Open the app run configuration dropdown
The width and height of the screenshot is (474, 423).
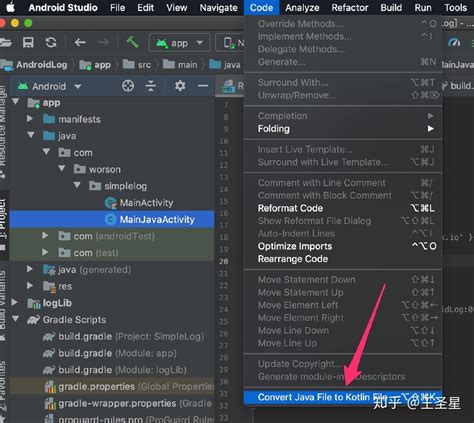(x=179, y=43)
